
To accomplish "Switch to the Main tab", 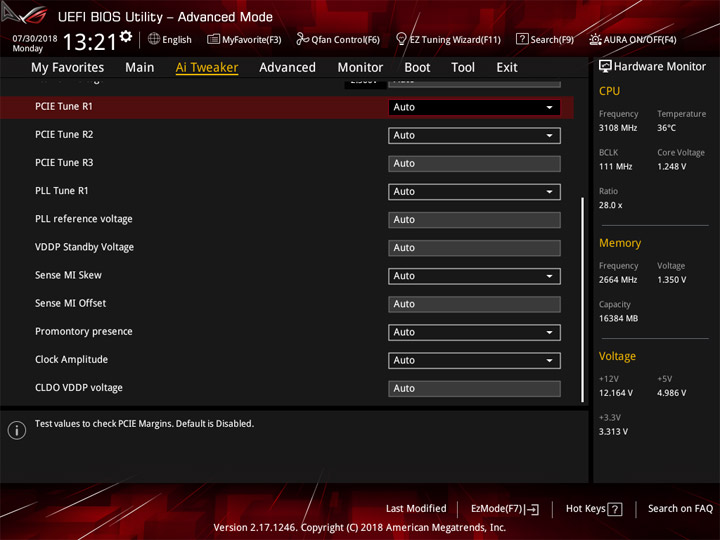I will 140,68.
